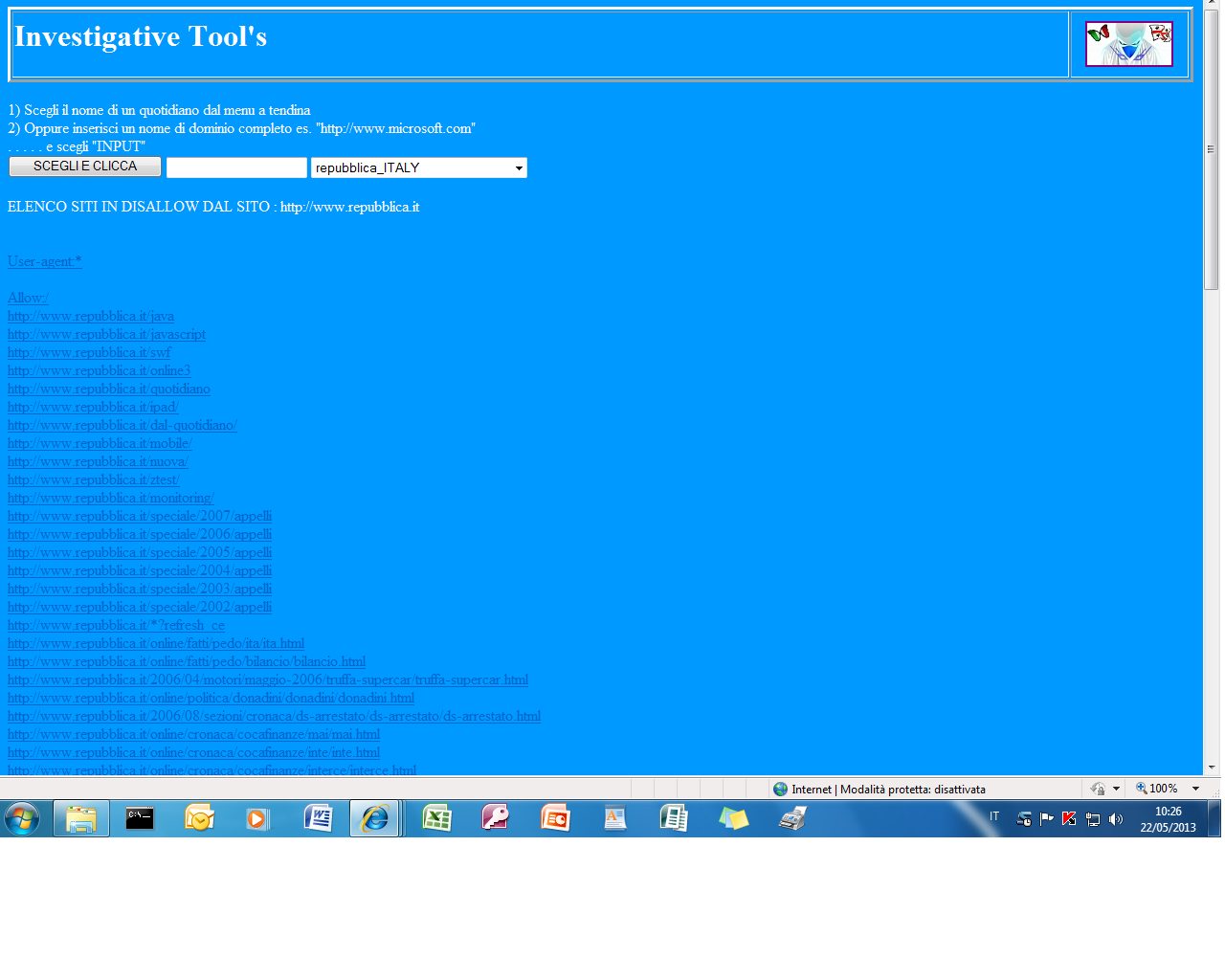Viewport: 1225px width, 980px height.
Task: Open the pedo/ita/ita.html link
Action: [x=156, y=643]
